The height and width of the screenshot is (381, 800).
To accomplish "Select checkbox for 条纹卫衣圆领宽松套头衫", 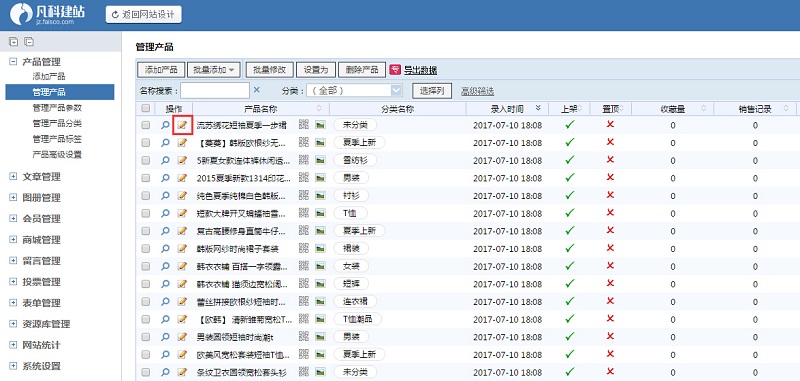I will pyautogui.click(x=146, y=372).
